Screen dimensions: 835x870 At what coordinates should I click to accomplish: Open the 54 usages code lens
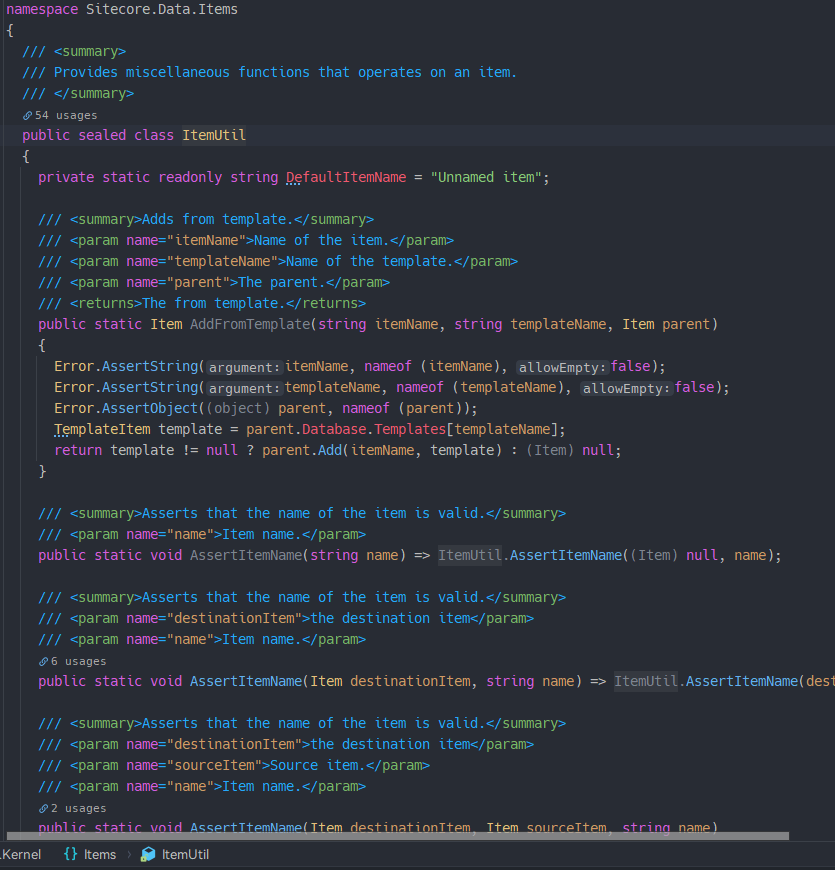tap(65, 115)
